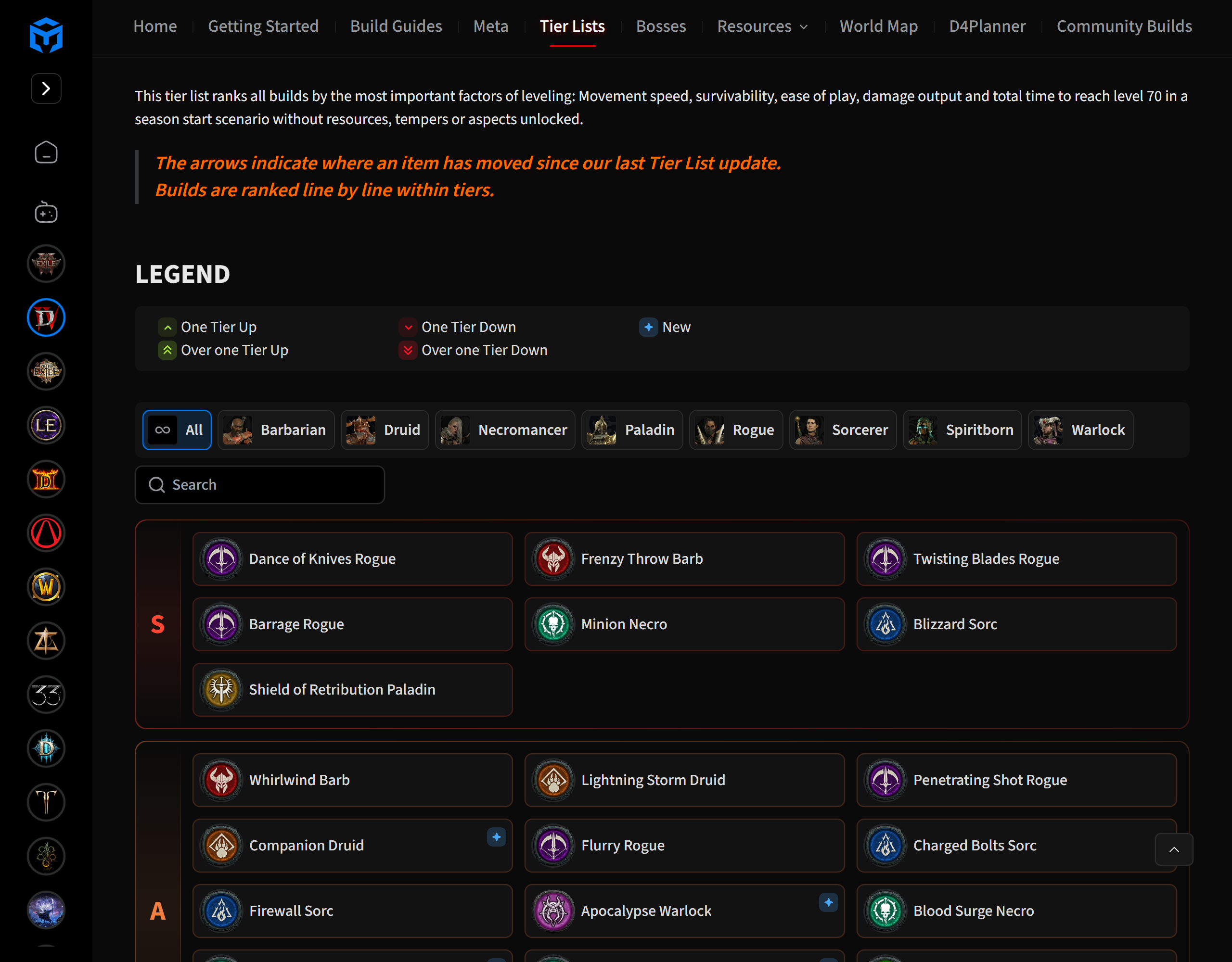
Task: Open the World Map link
Action: (878, 26)
